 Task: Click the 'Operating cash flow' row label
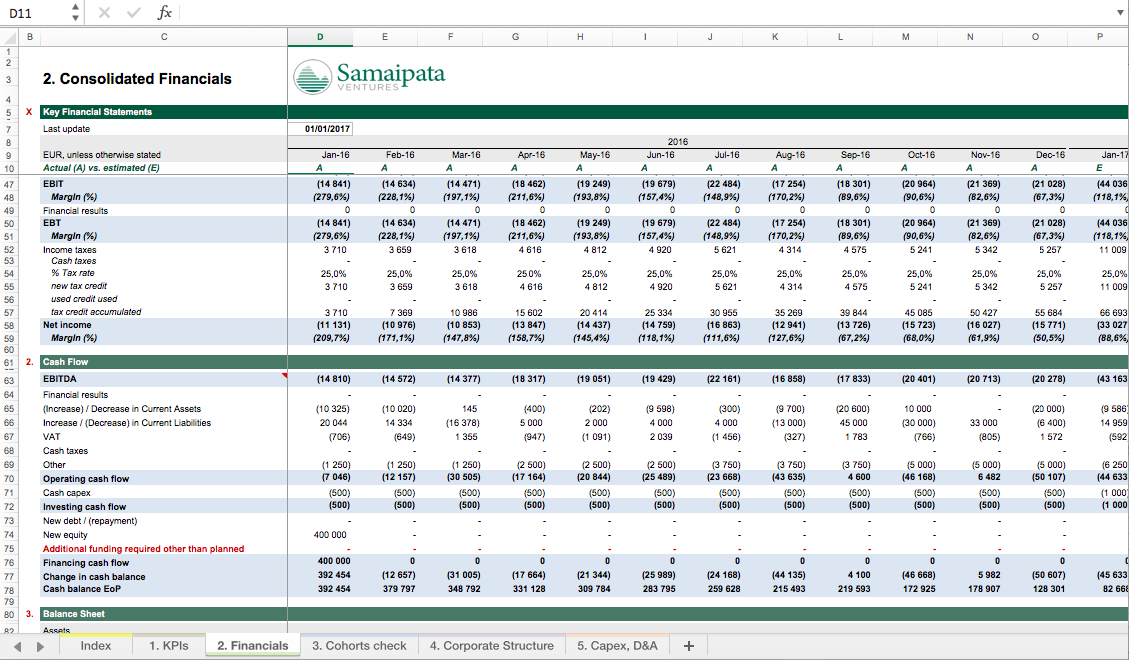86,479
